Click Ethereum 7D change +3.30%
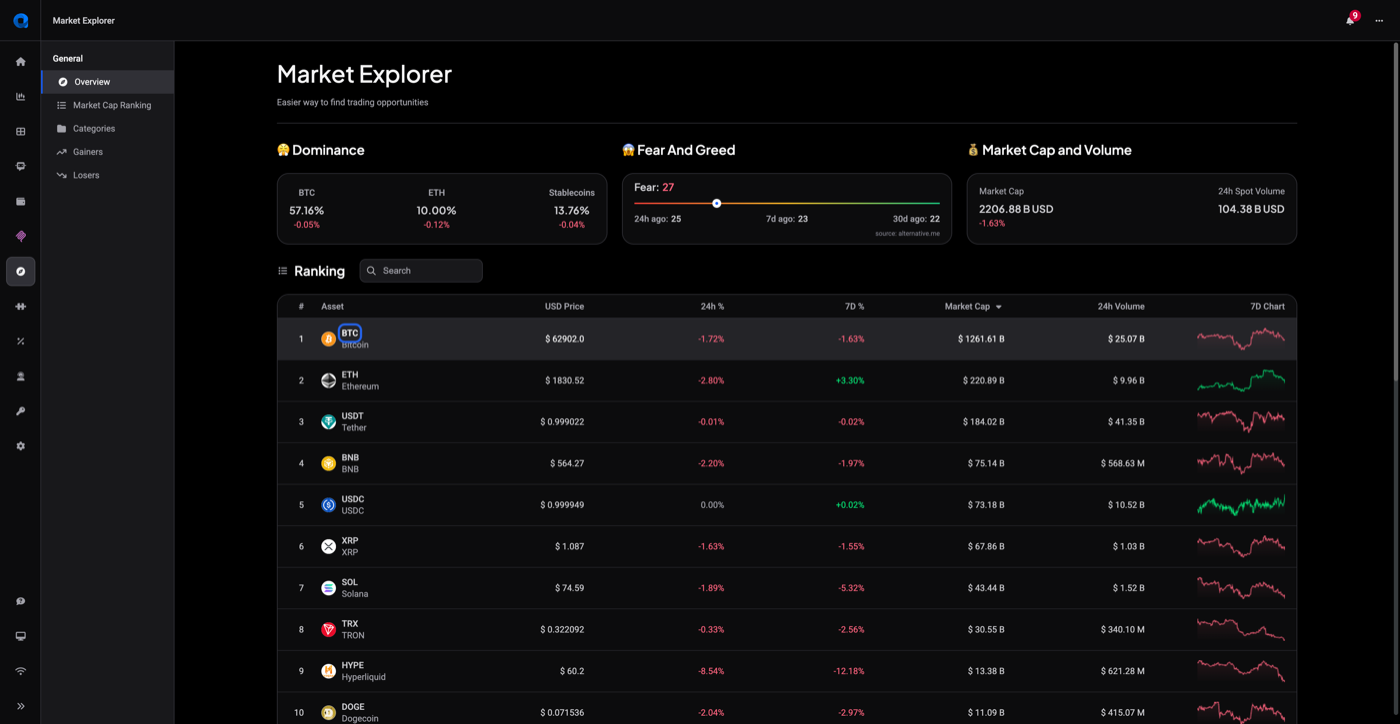Image resolution: width=1400 pixels, height=724 pixels. (850, 381)
